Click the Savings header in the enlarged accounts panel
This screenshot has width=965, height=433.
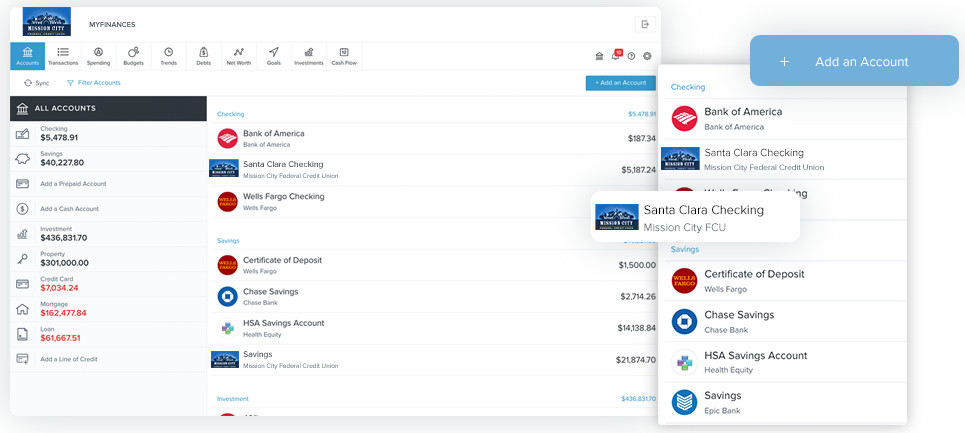684,250
